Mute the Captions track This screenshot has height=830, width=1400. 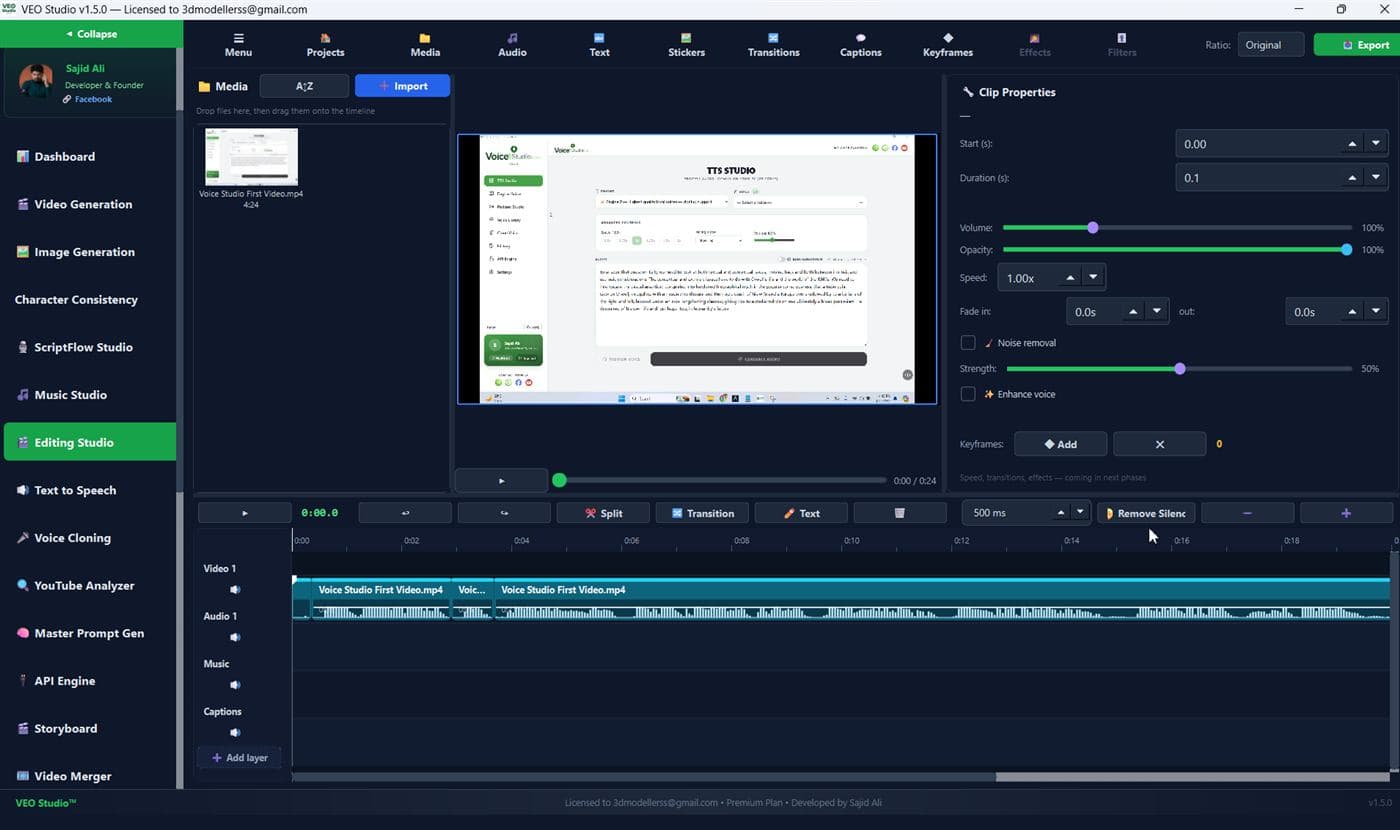click(236, 733)
